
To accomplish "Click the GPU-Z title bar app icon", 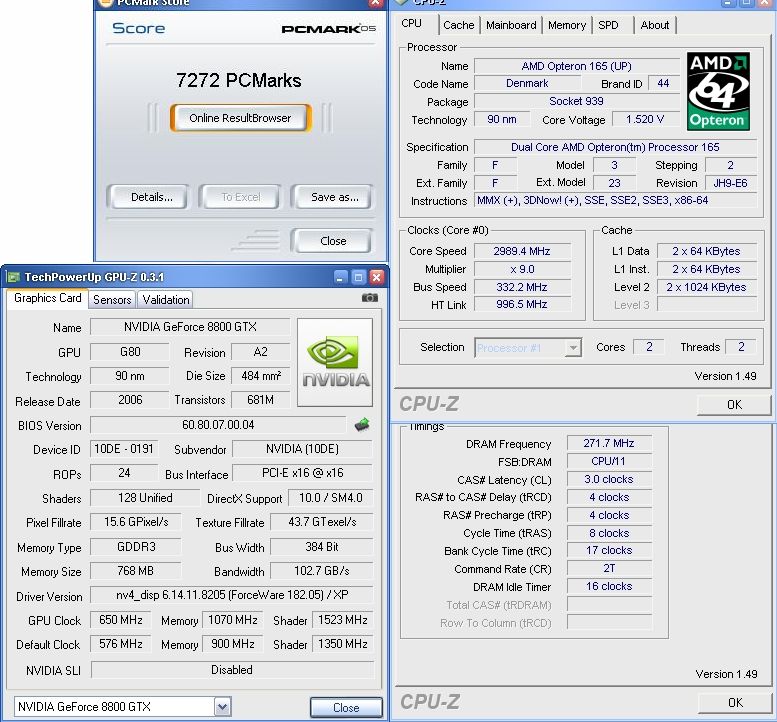I will tap(13, 277).
